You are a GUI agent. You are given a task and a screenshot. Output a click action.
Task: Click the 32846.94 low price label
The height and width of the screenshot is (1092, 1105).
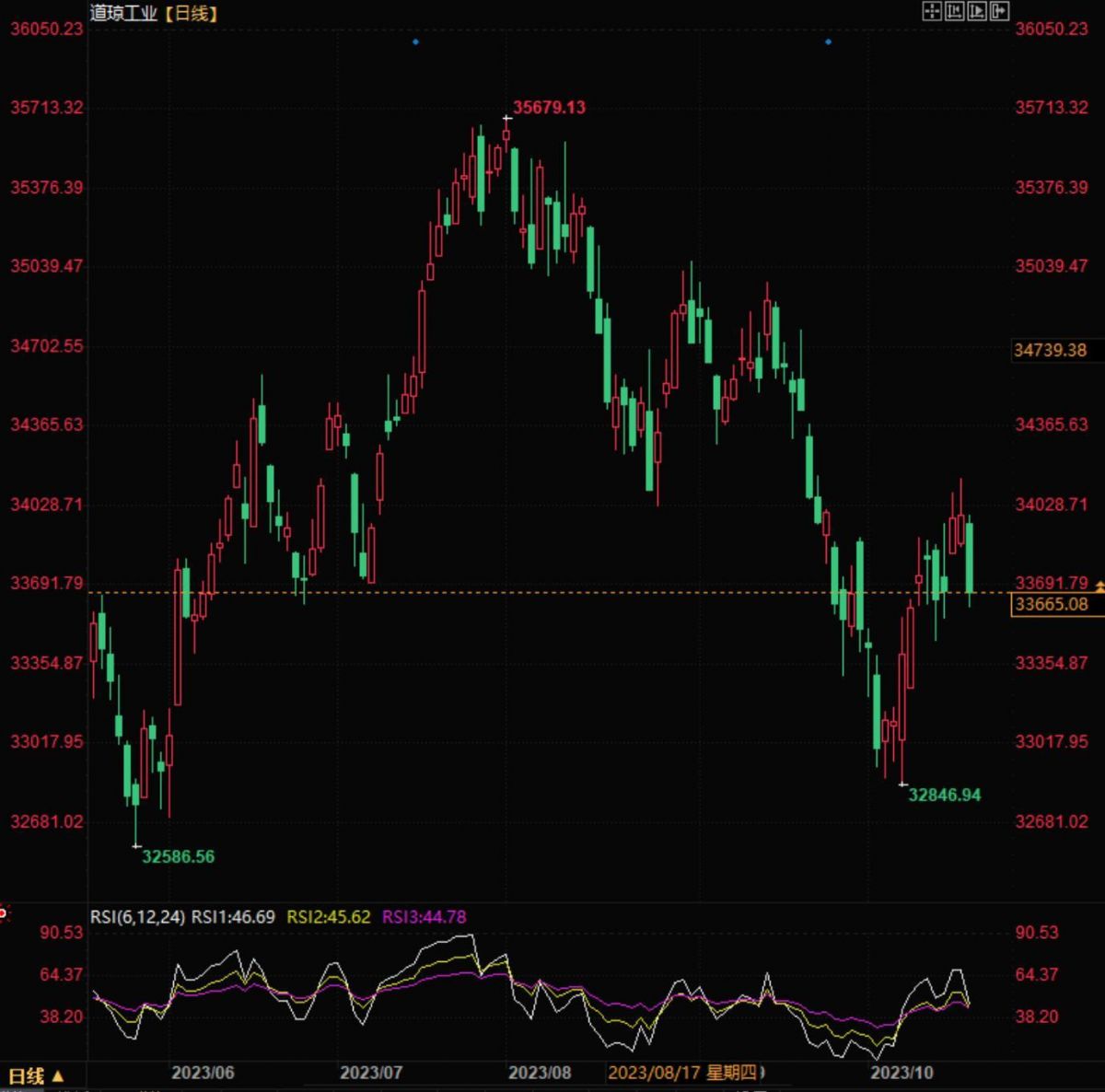pos(945,796)
